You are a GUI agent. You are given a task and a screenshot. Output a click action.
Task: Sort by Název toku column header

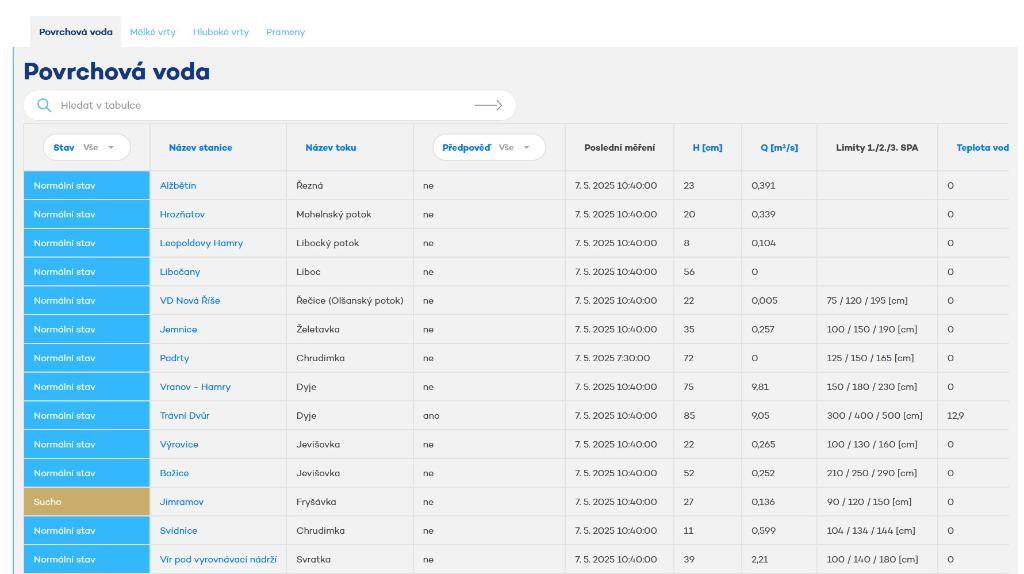point(330,148)
